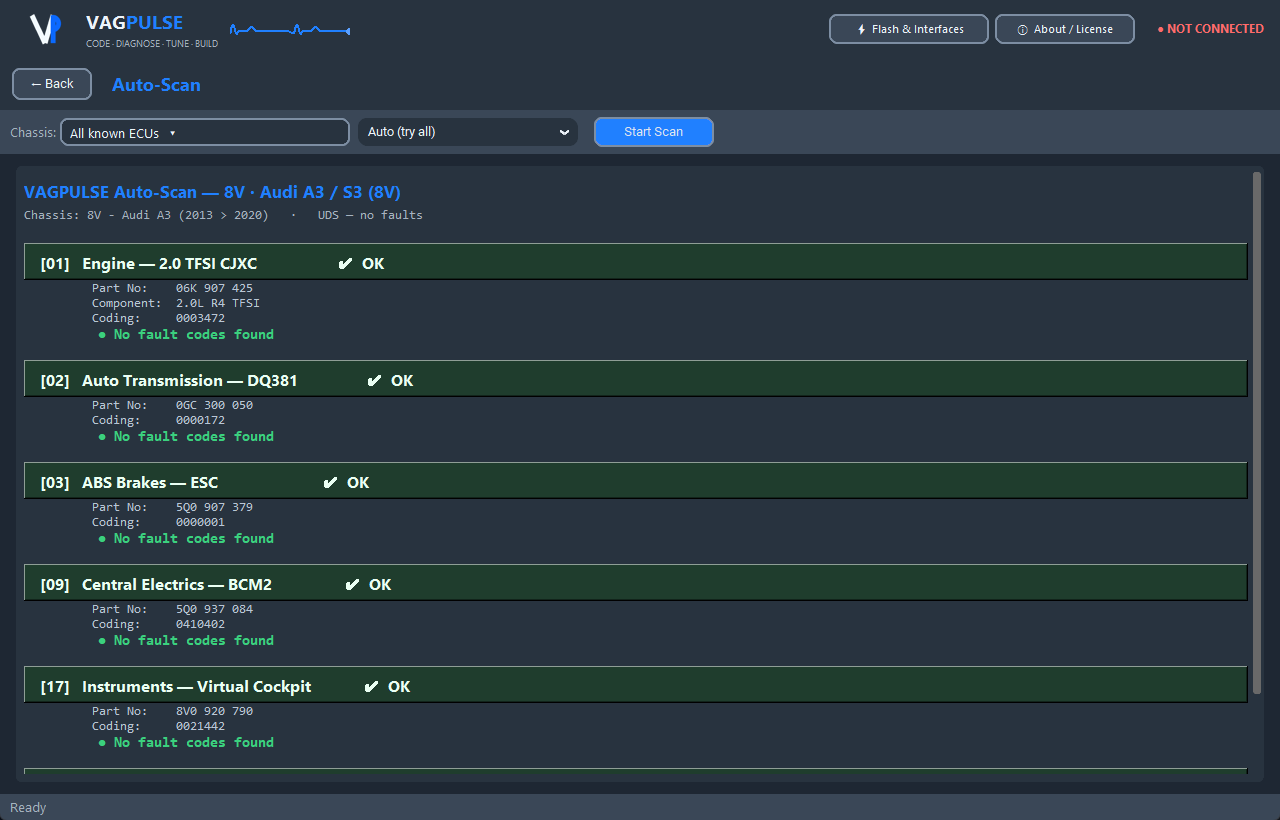The image size is (1280, 820).
Task: Click the results panel vertical scrollbar
Action: (1257, 433)
